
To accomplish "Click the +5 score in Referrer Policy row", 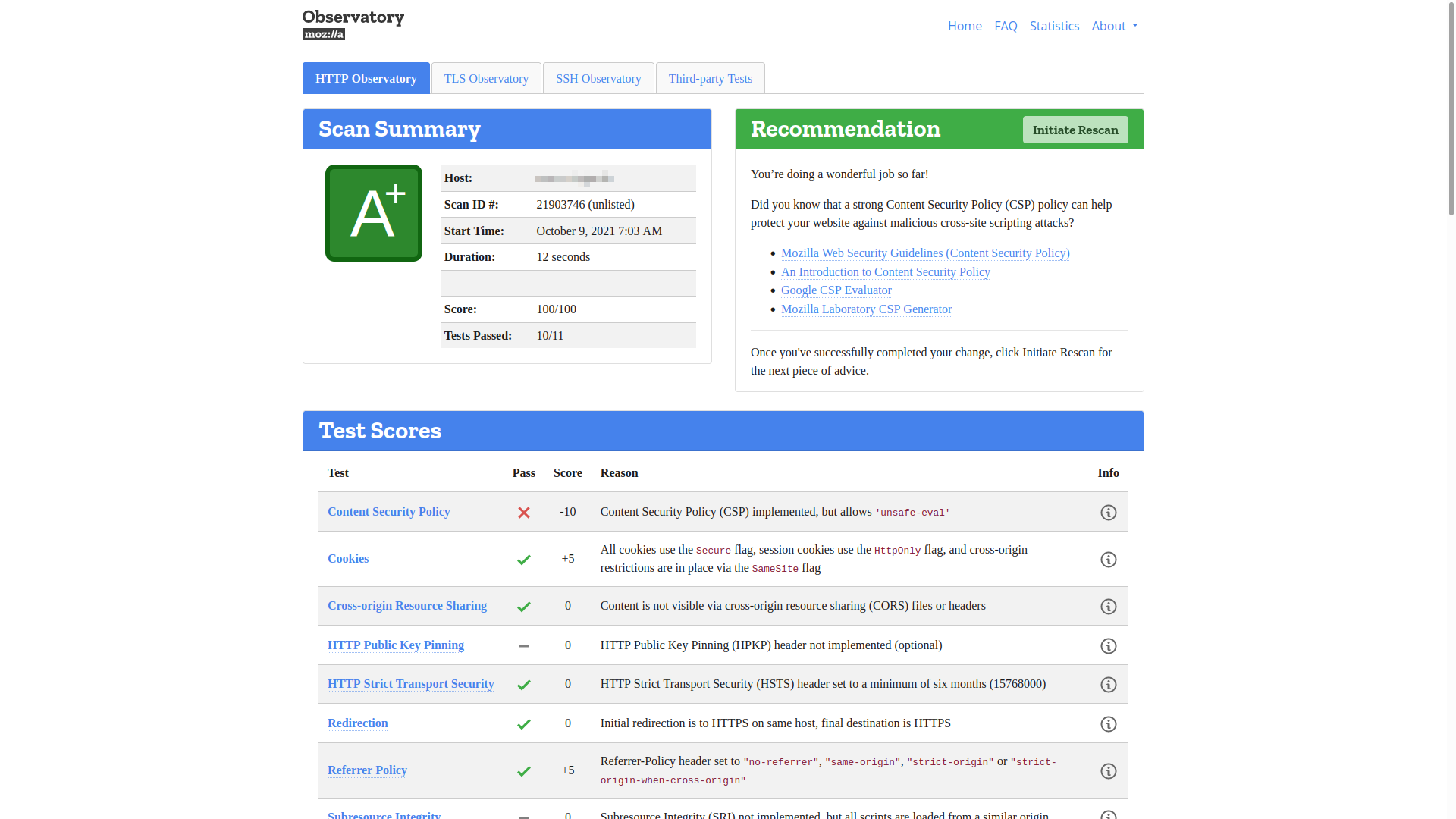I will click(x=568, y=770).
